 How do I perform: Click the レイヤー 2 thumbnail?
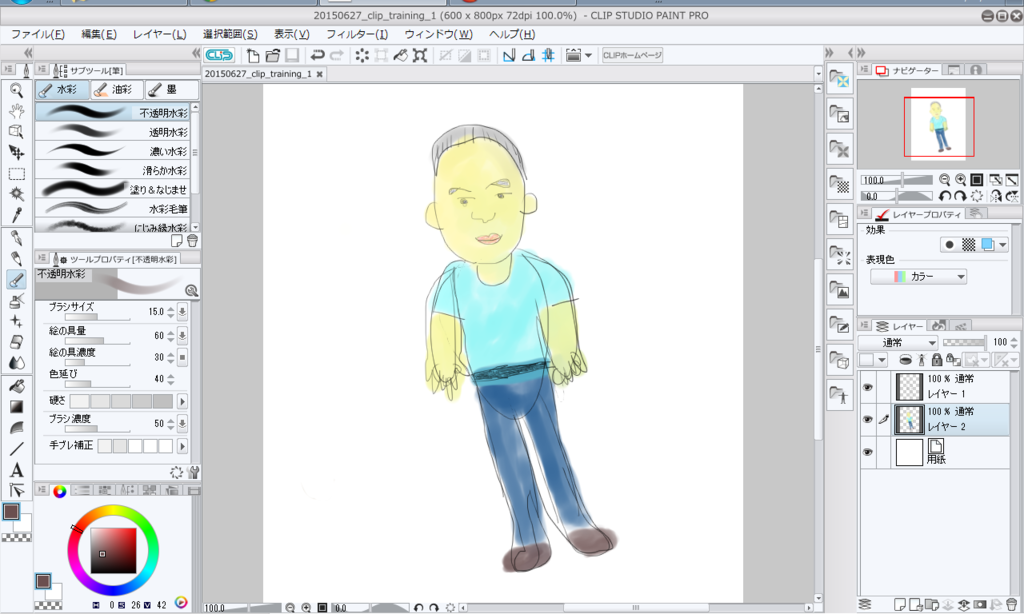pyautogui.click(x=909, y=419)
